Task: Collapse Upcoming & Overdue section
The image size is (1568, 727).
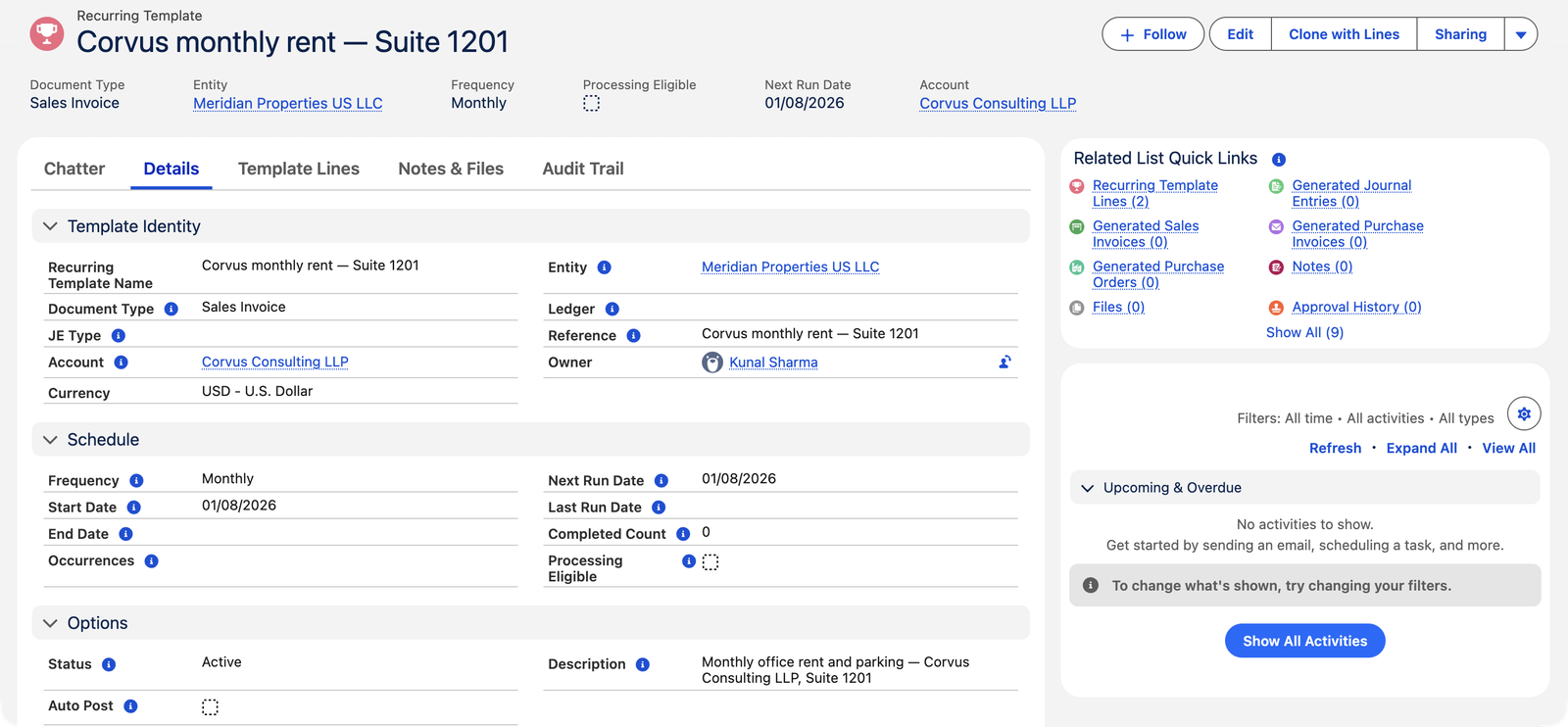Action: (1087, 488)
